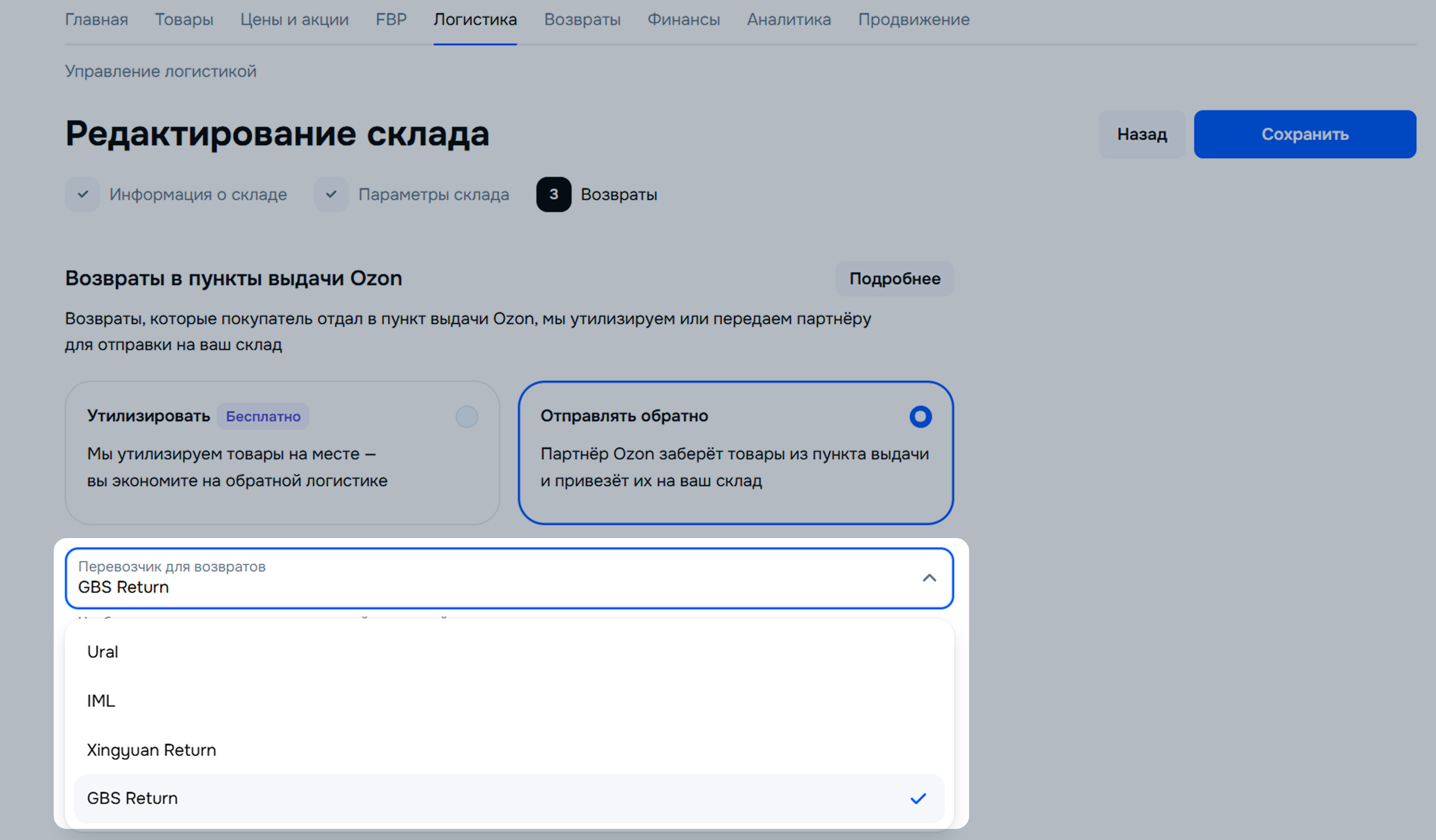Choose IML from the carrier list

pyautogui.click(x=101, y=701)
